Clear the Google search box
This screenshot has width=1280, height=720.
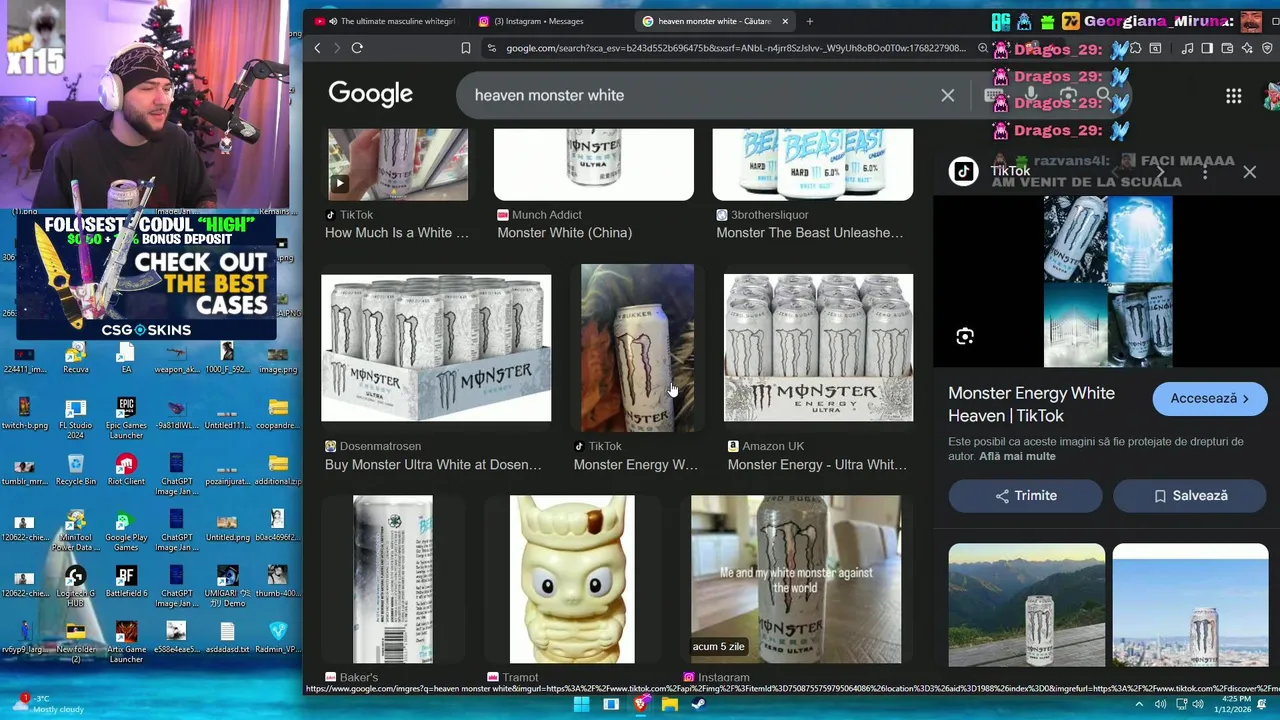[947, 95]
